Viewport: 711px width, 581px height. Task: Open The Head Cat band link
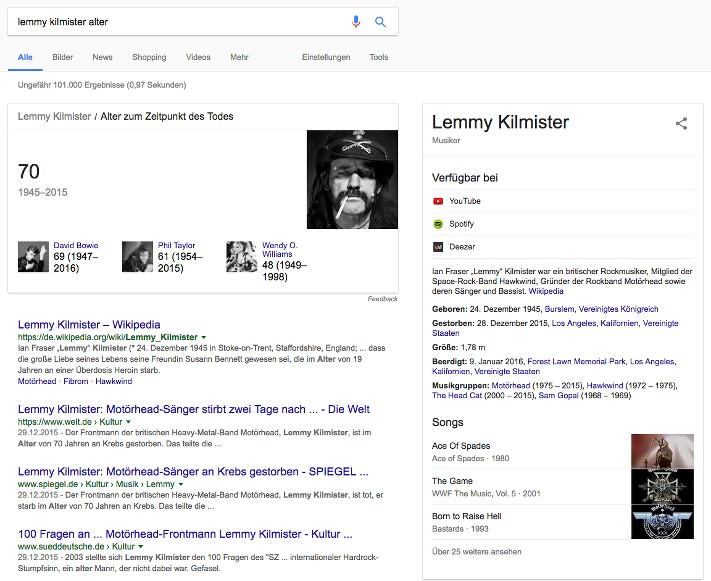pyautogui.click(x=457, y=395)
